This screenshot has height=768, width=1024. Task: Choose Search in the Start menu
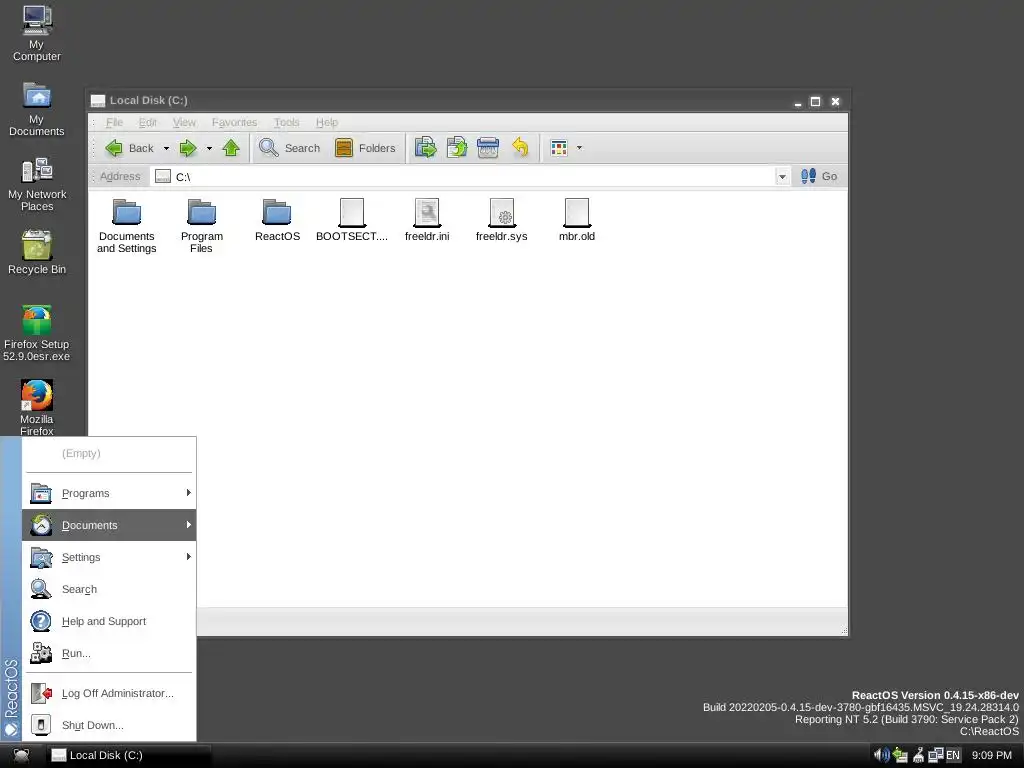109,589
